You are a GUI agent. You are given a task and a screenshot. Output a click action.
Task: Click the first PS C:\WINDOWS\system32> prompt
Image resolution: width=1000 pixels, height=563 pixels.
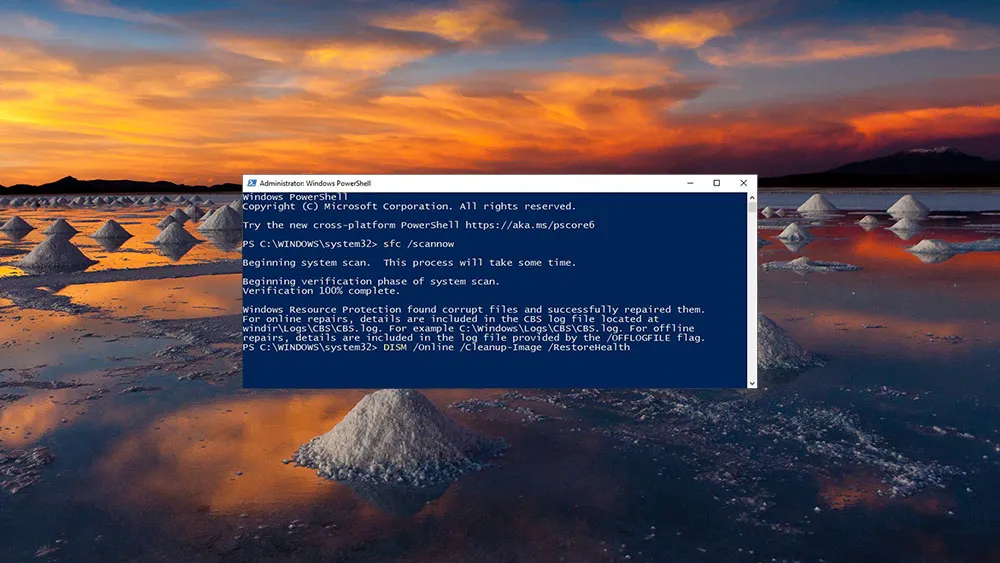pos(309,244)
